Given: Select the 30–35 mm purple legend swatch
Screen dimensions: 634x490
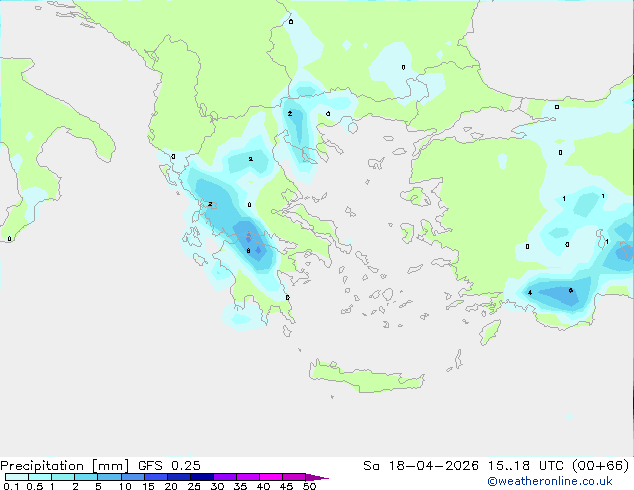Looking at the screenshot, I should pyautogui.click(x=224, y=477).
